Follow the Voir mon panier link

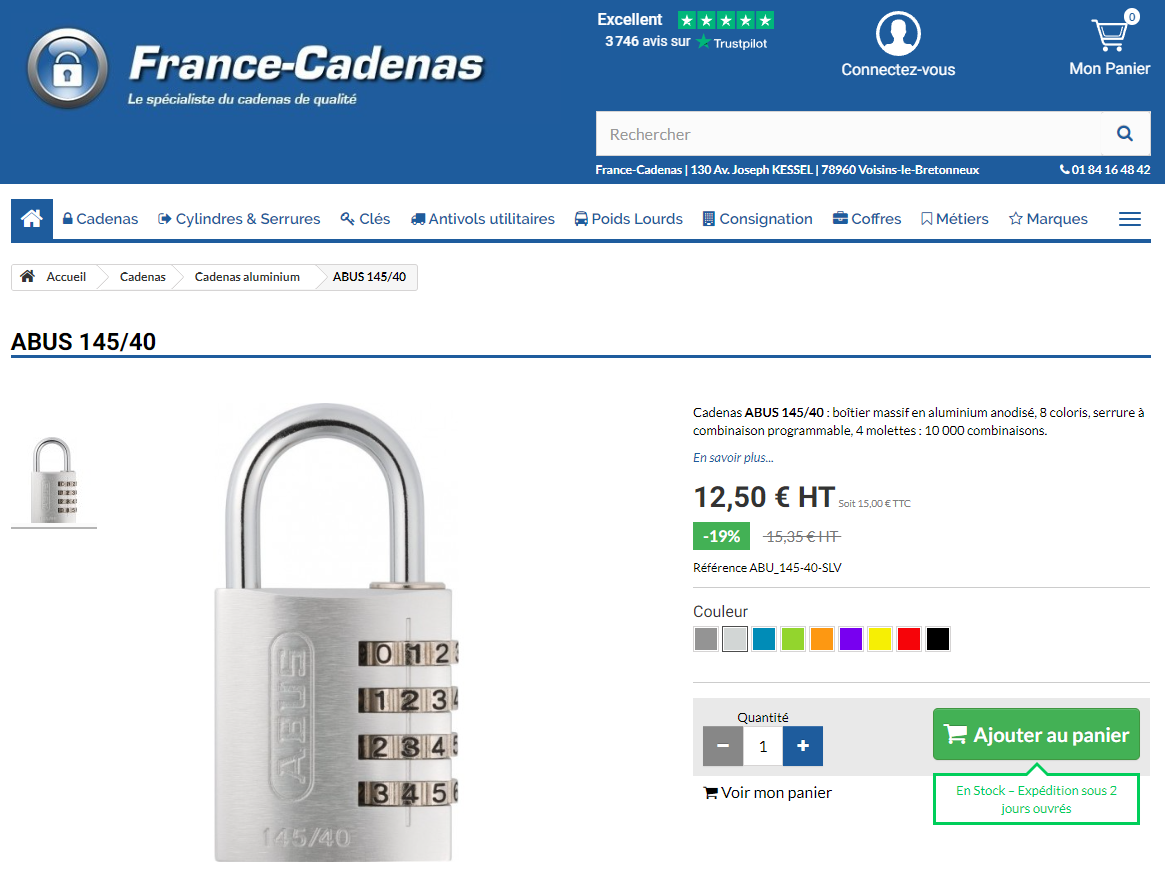[x=768, y=793]
